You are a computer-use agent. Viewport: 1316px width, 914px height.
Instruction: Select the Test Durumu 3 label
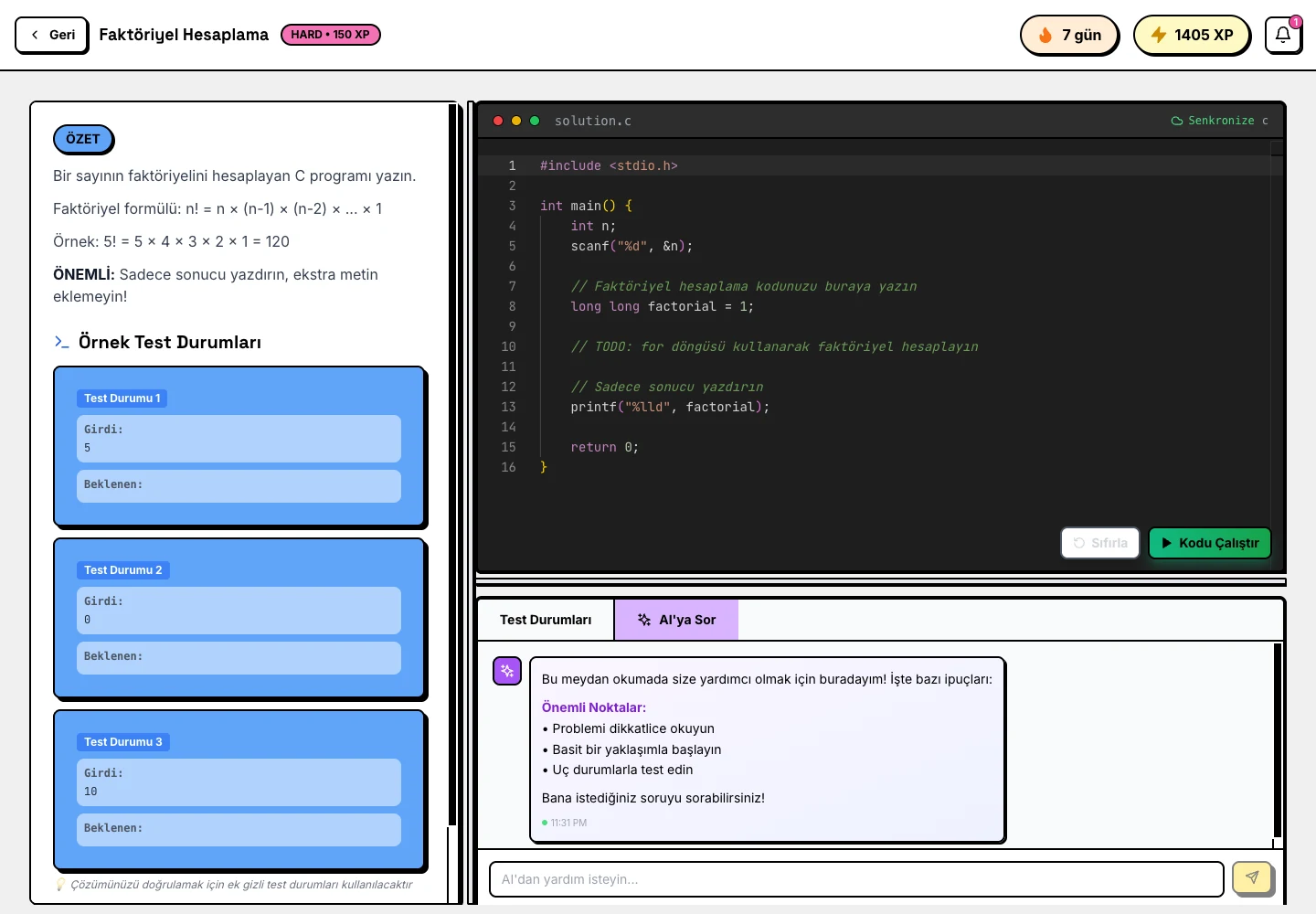click(x=123, y=742)
